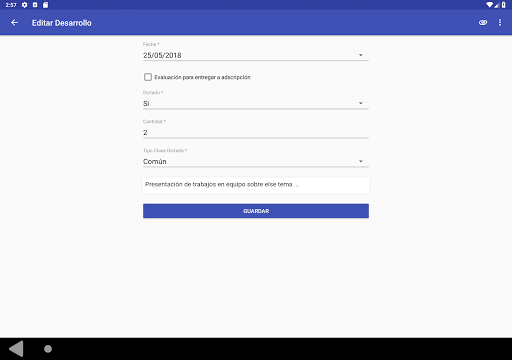Tap the Wi-Fi status icon

pos(489,5)
